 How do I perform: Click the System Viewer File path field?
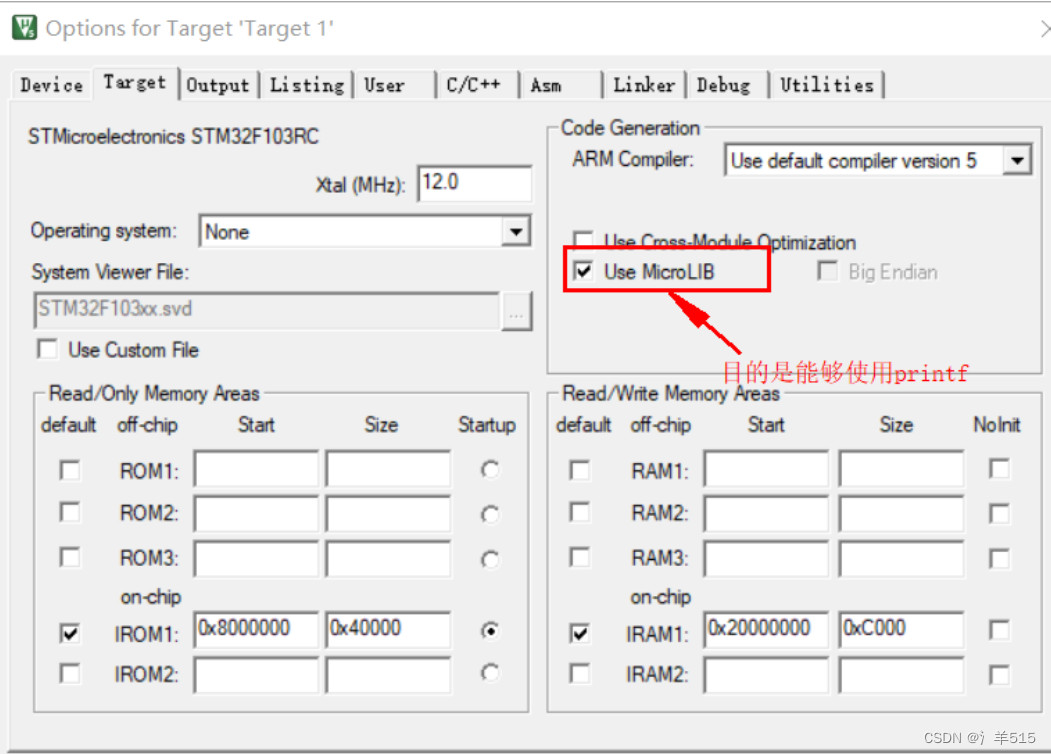click(267, 309)
